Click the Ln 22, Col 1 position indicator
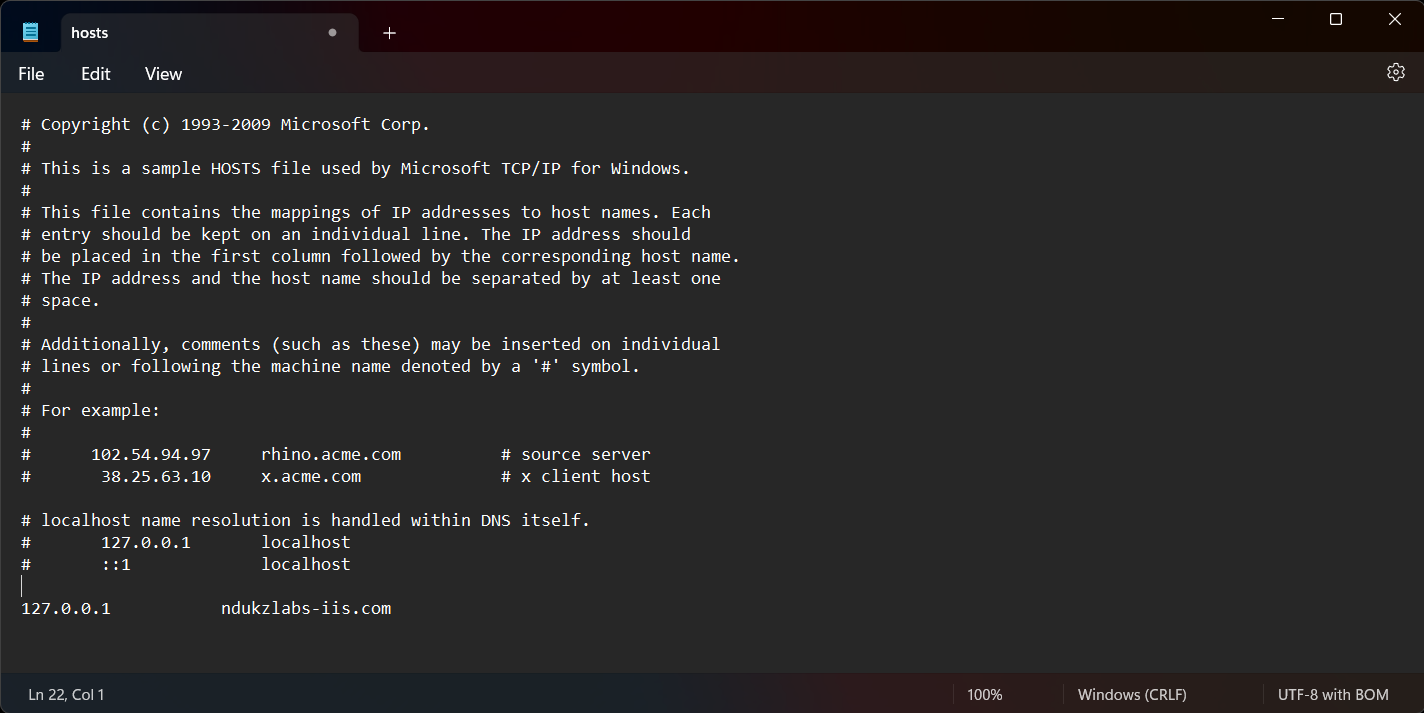 coord(66,694)
